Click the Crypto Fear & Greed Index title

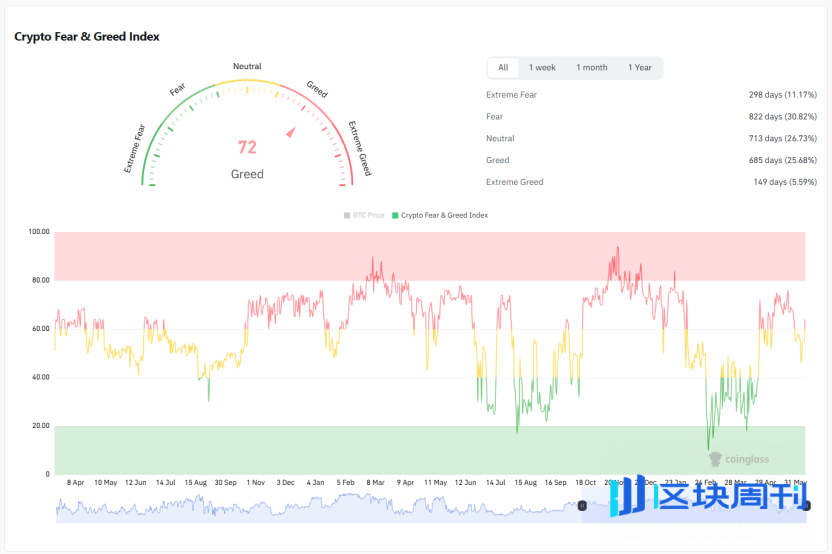click(x=86, y=37)
